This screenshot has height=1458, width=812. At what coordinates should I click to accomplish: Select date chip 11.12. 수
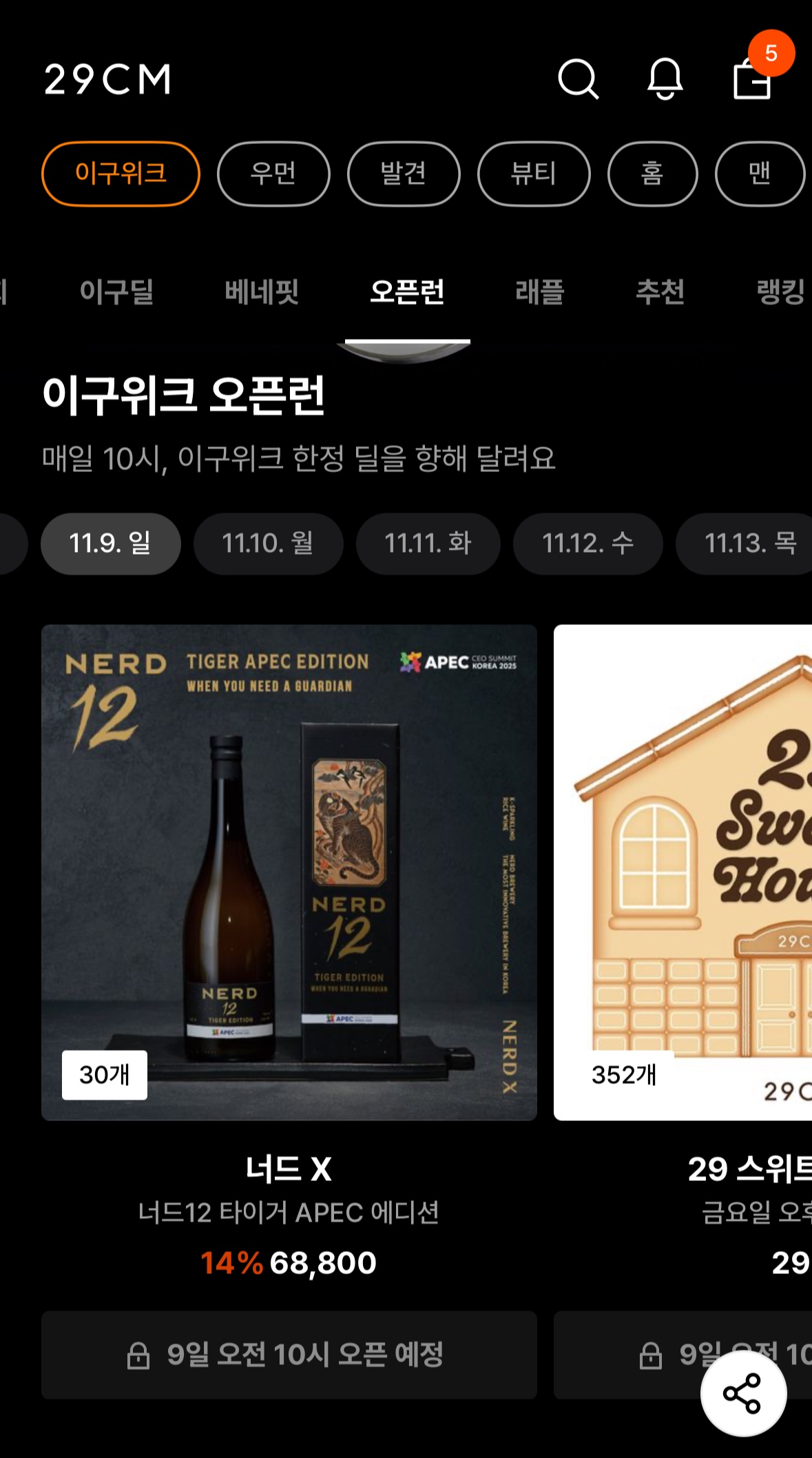click(x=587, y=544)
